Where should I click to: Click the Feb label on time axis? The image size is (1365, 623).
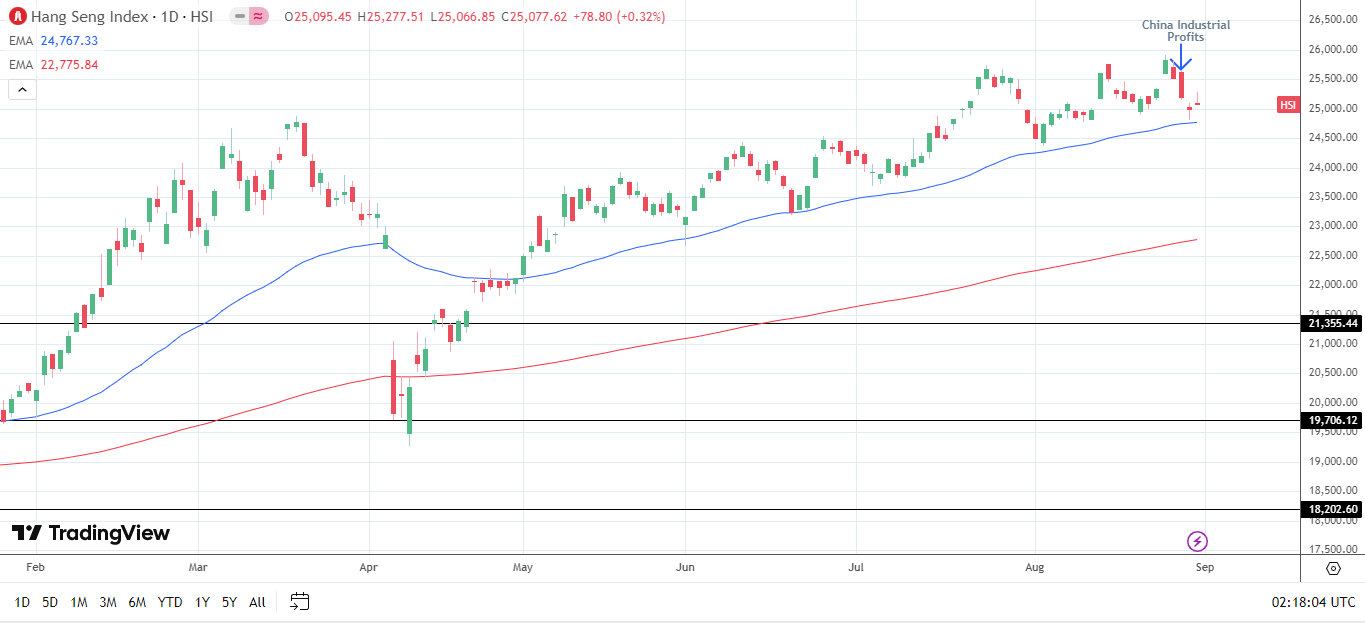[35, 568]
